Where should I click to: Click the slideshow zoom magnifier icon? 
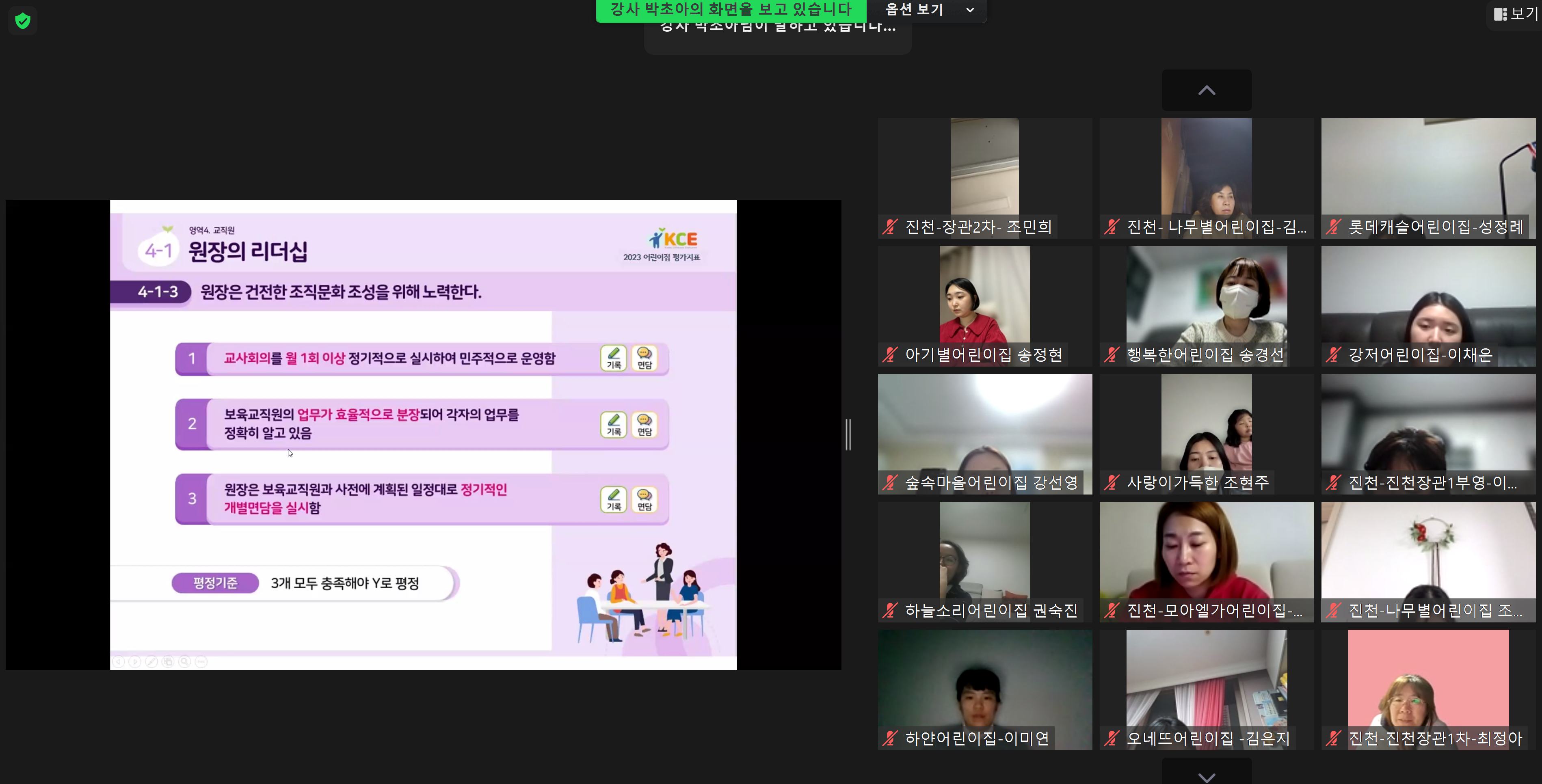pos(184,661)
